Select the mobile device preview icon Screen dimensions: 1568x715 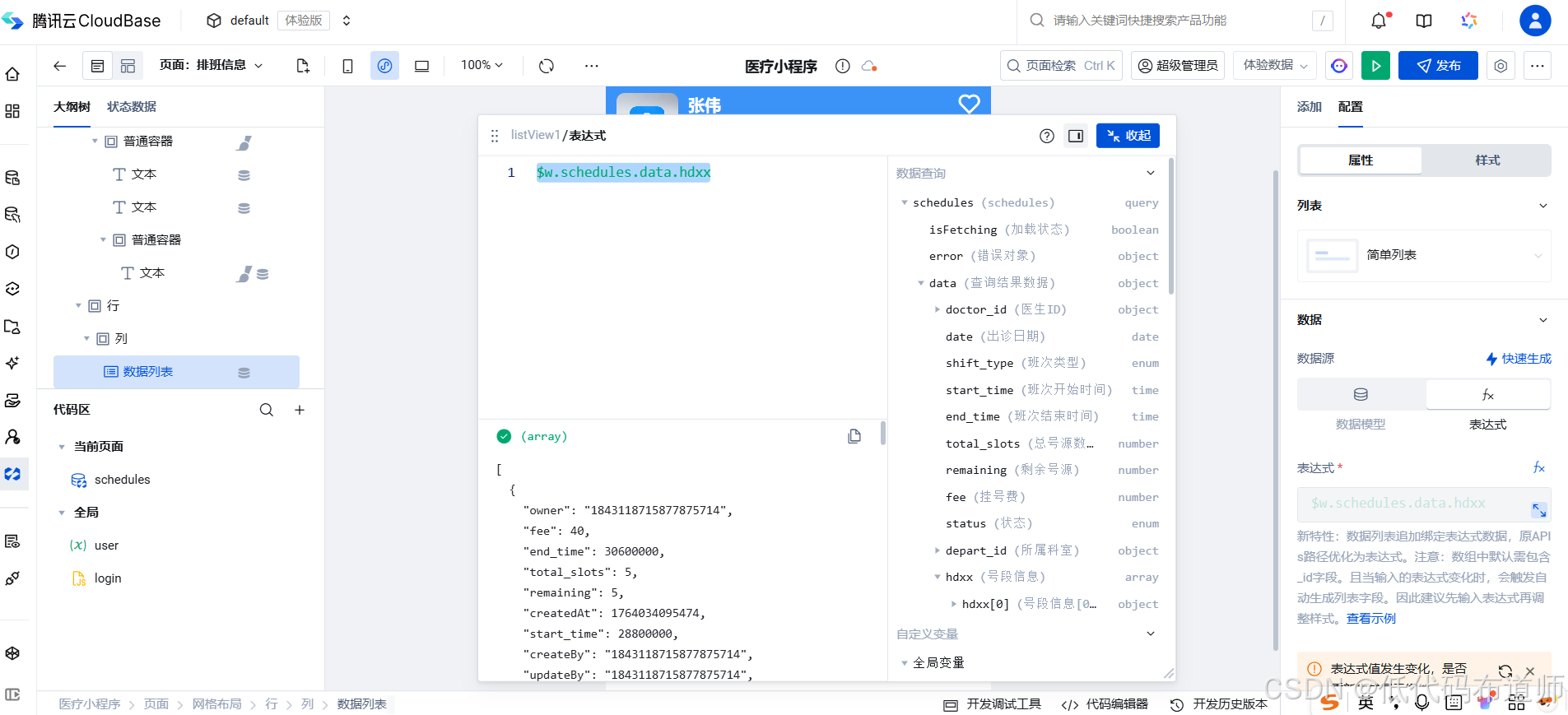[347, 66]
